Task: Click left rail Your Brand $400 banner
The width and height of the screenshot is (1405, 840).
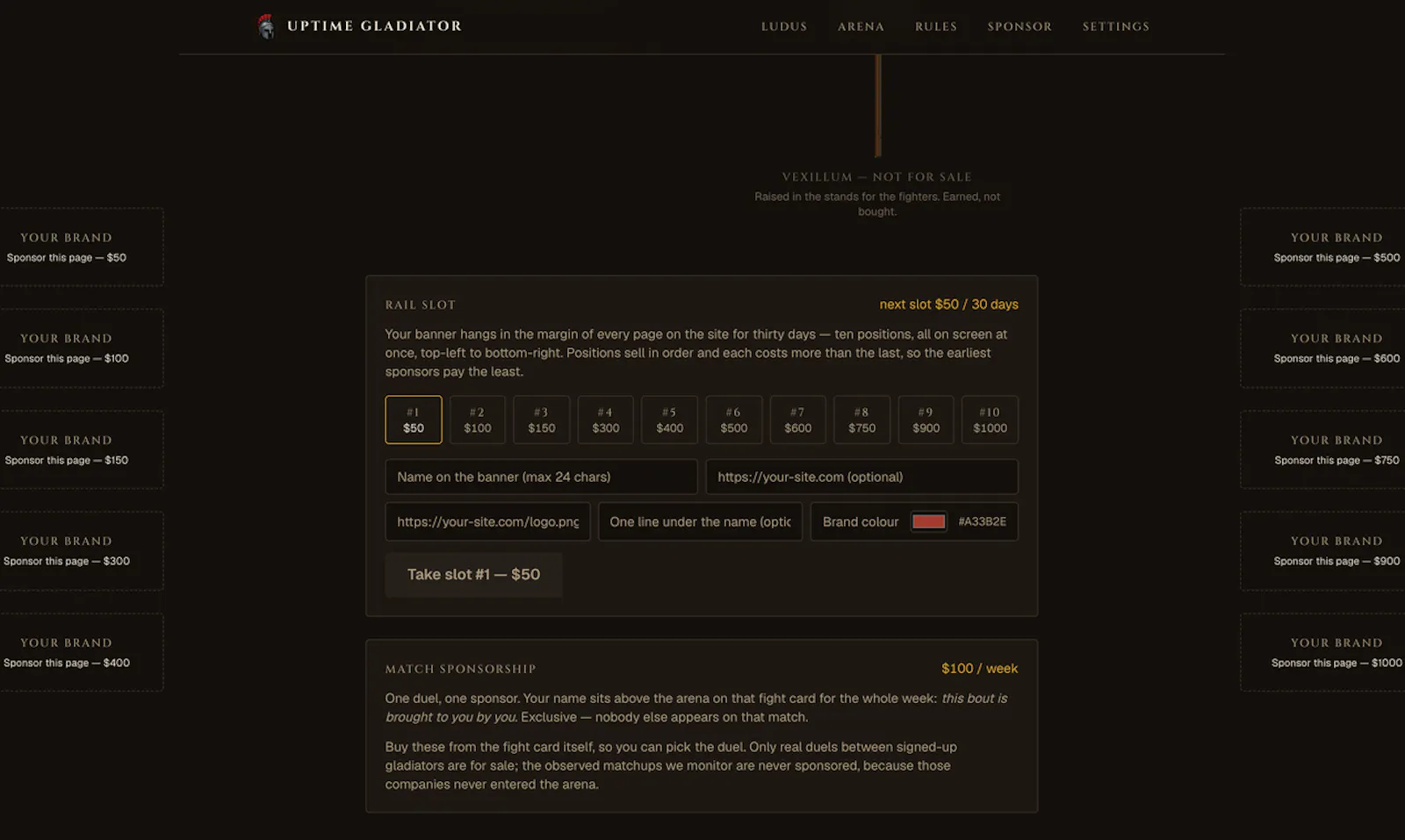Action: 82,652
